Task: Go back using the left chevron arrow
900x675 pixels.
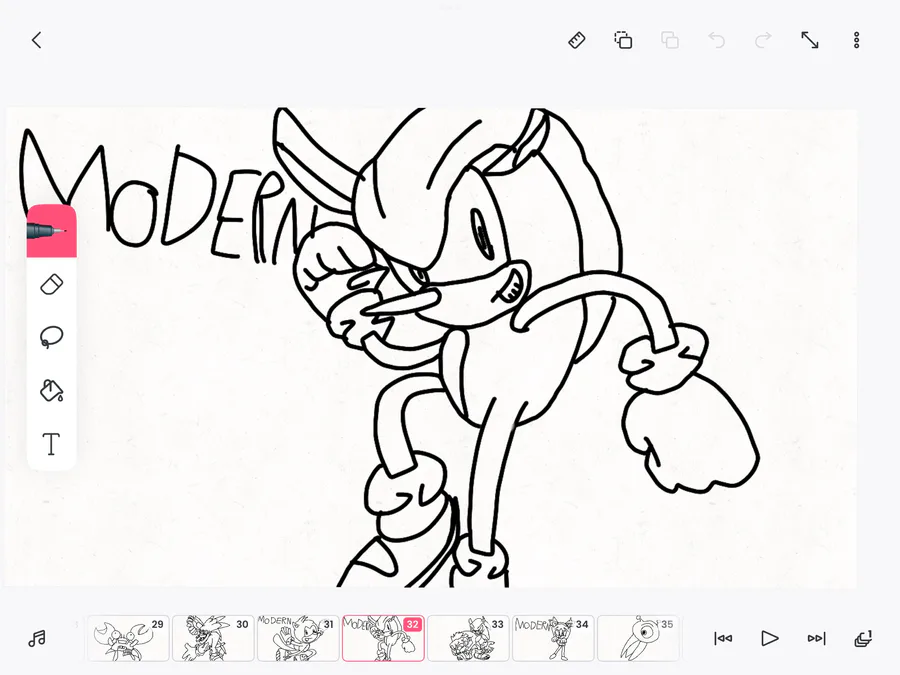Action: point(37,40)
